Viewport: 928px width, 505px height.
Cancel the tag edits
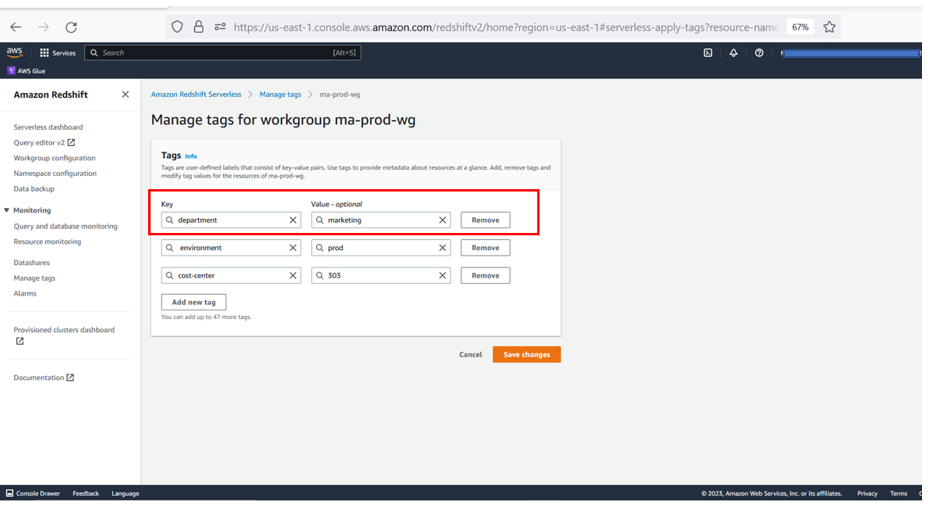[x=471, y=355]
